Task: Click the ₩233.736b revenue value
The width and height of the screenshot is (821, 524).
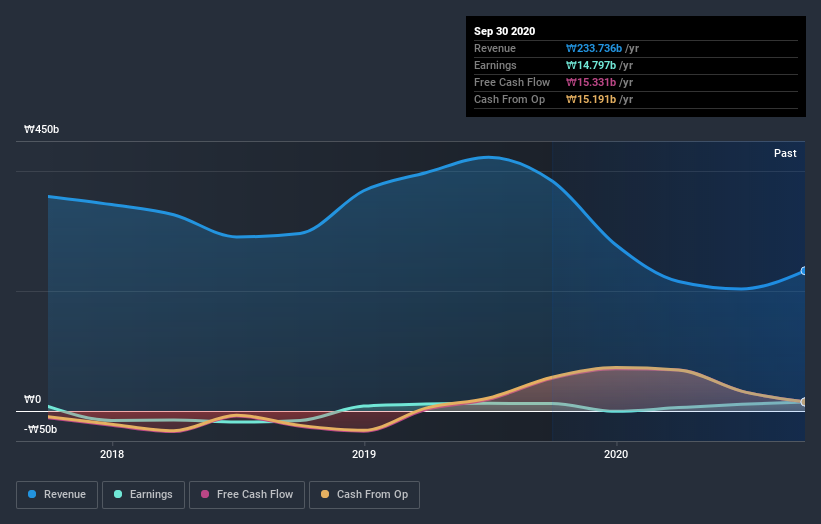Action: 594,49
